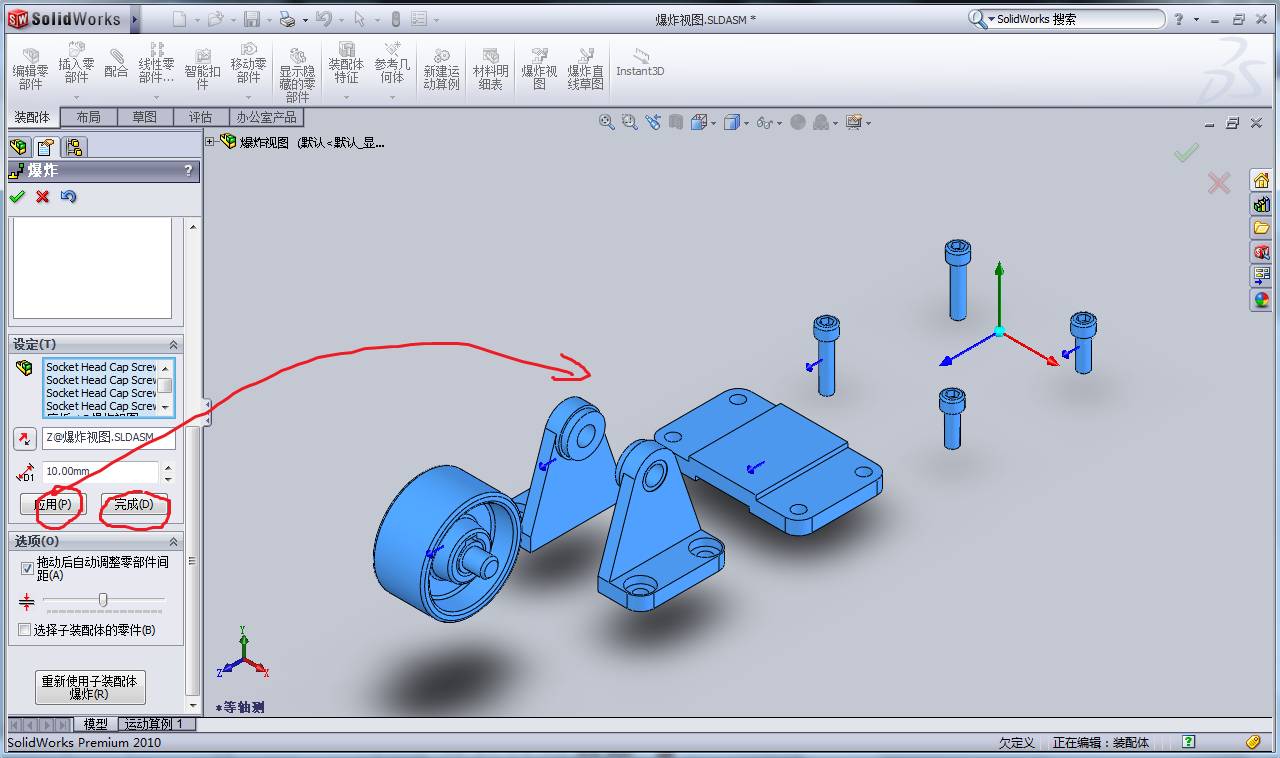1280x758 pixels.
Task: Open the Display Style dropdown arrow
Action: tap(746, 123)
